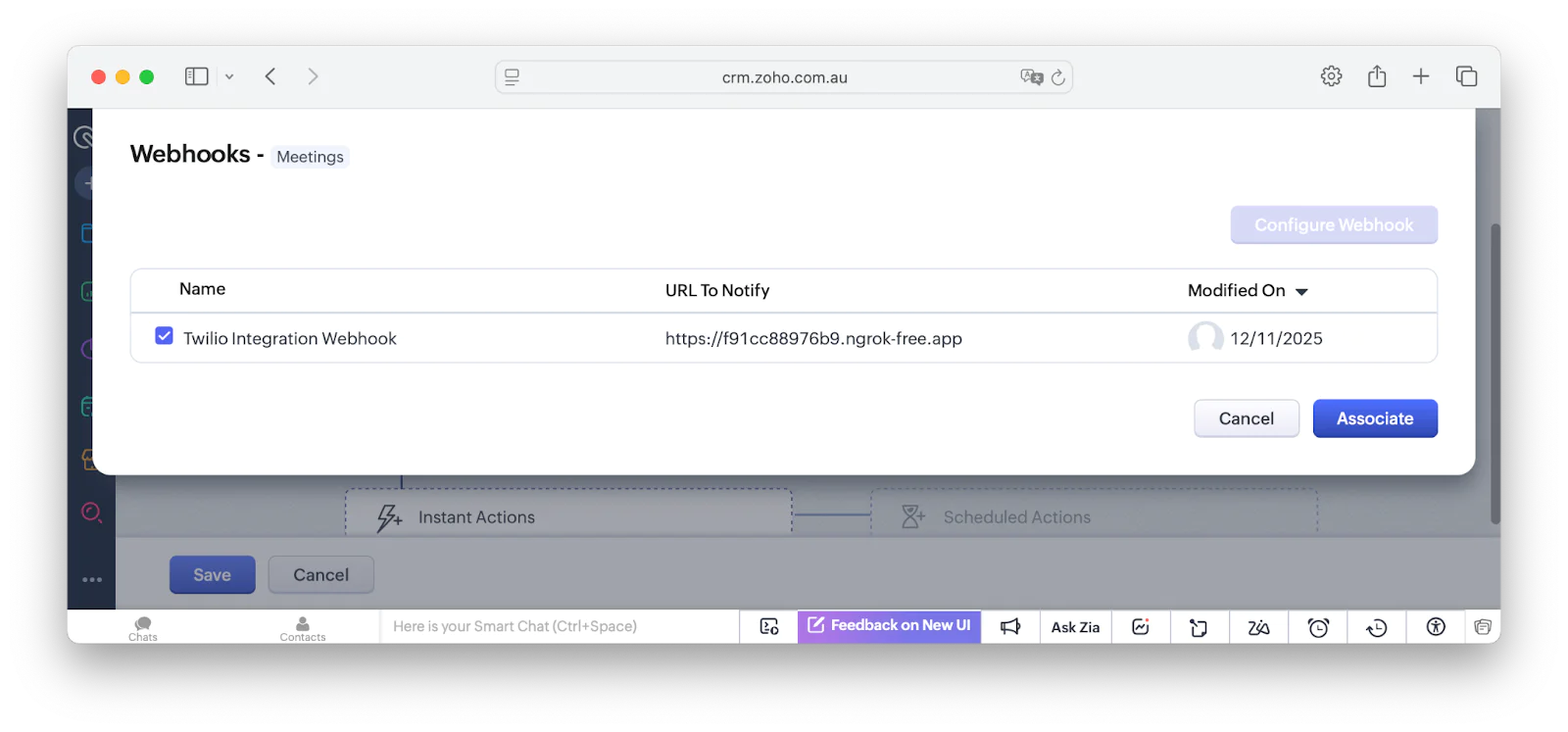Open the alarm clock reminders icon
This screenshot has height=732, width=1568.
(1318, 627)
